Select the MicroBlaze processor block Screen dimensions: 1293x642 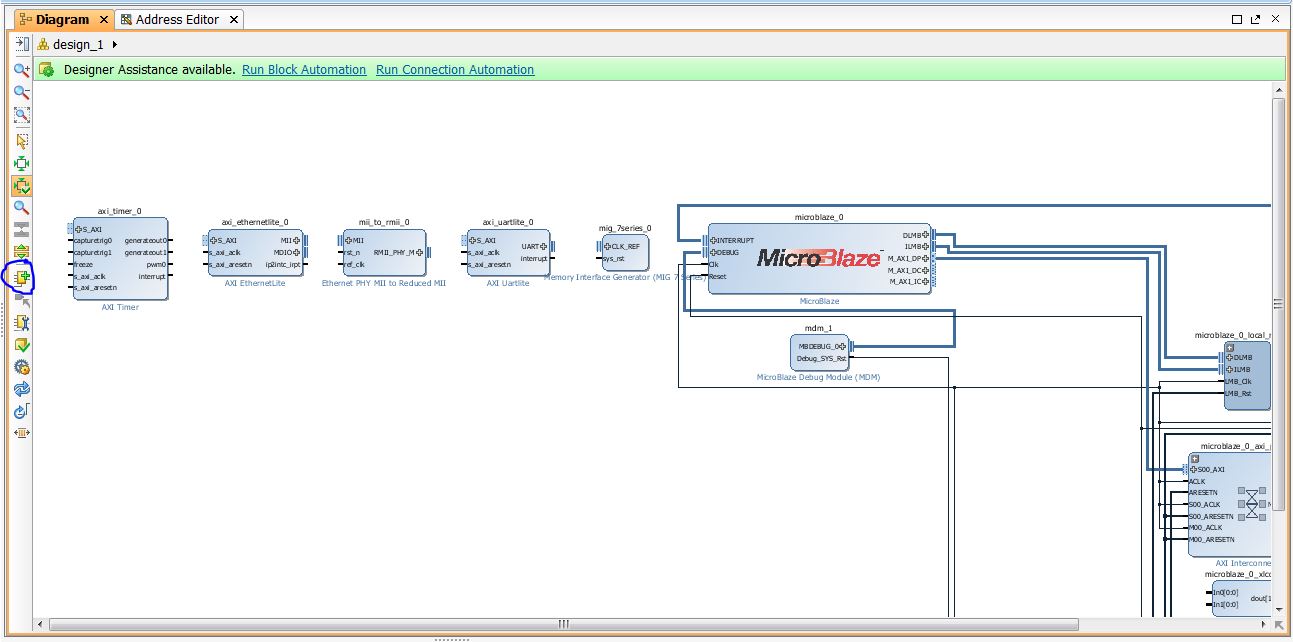(819, 258)
